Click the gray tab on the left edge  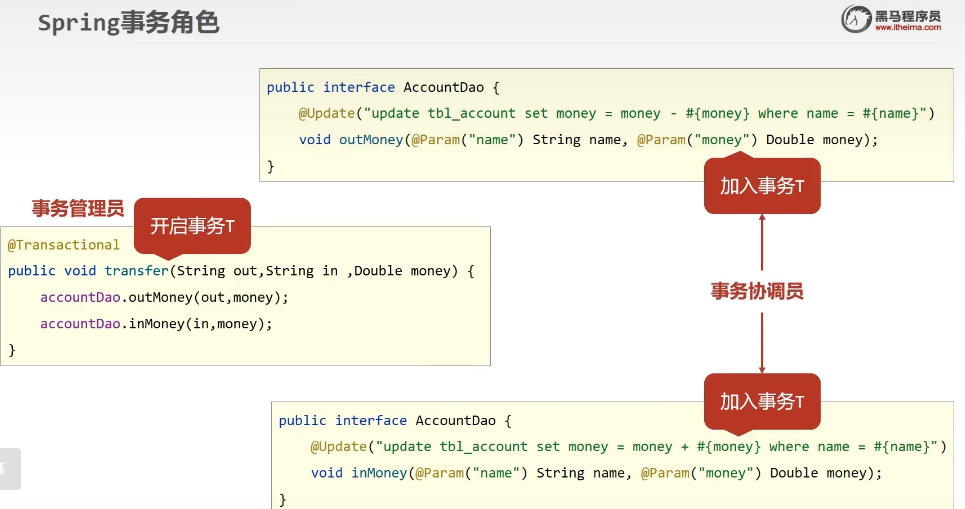(10, 469)
